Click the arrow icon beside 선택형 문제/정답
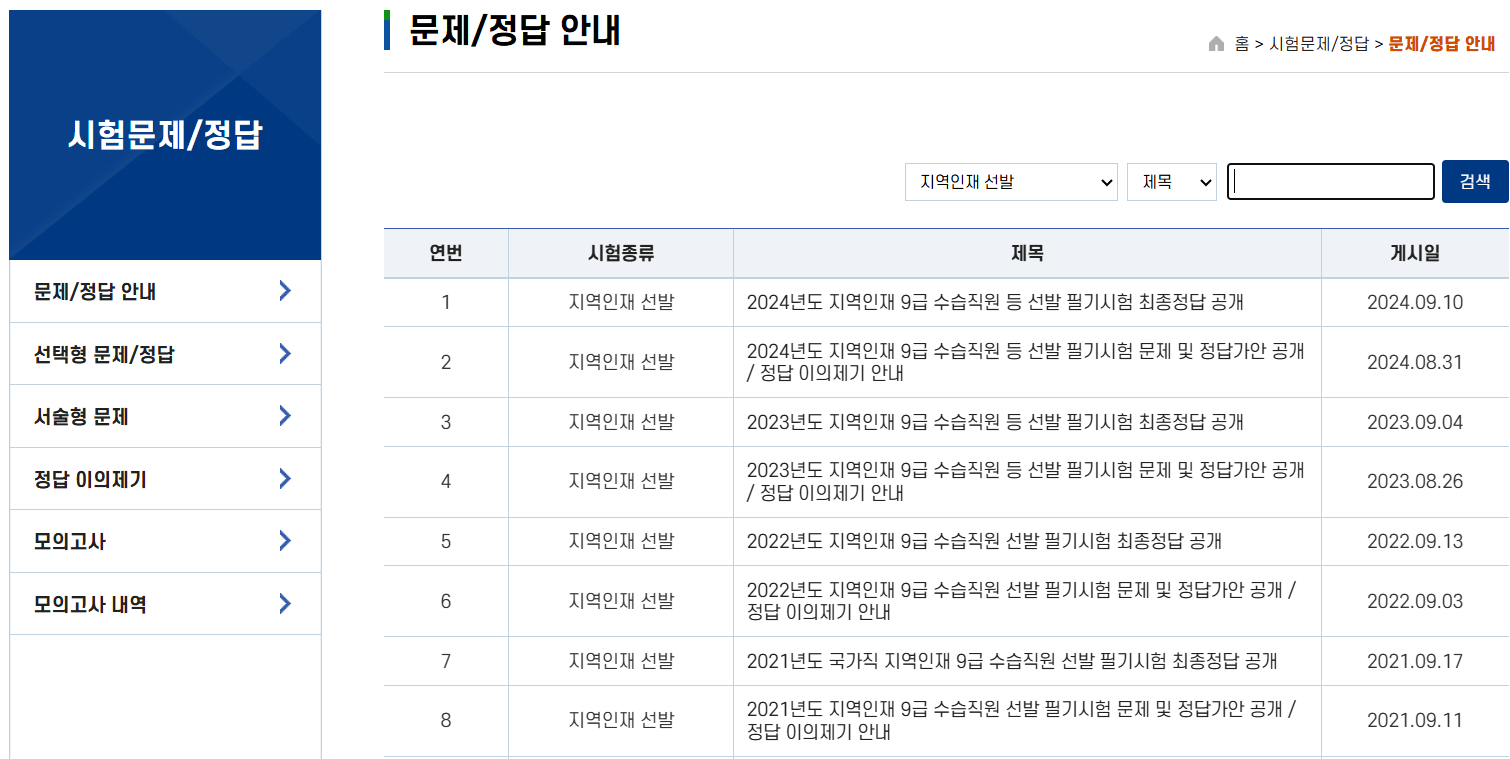The image size is (1510, 759). point(284,353)
